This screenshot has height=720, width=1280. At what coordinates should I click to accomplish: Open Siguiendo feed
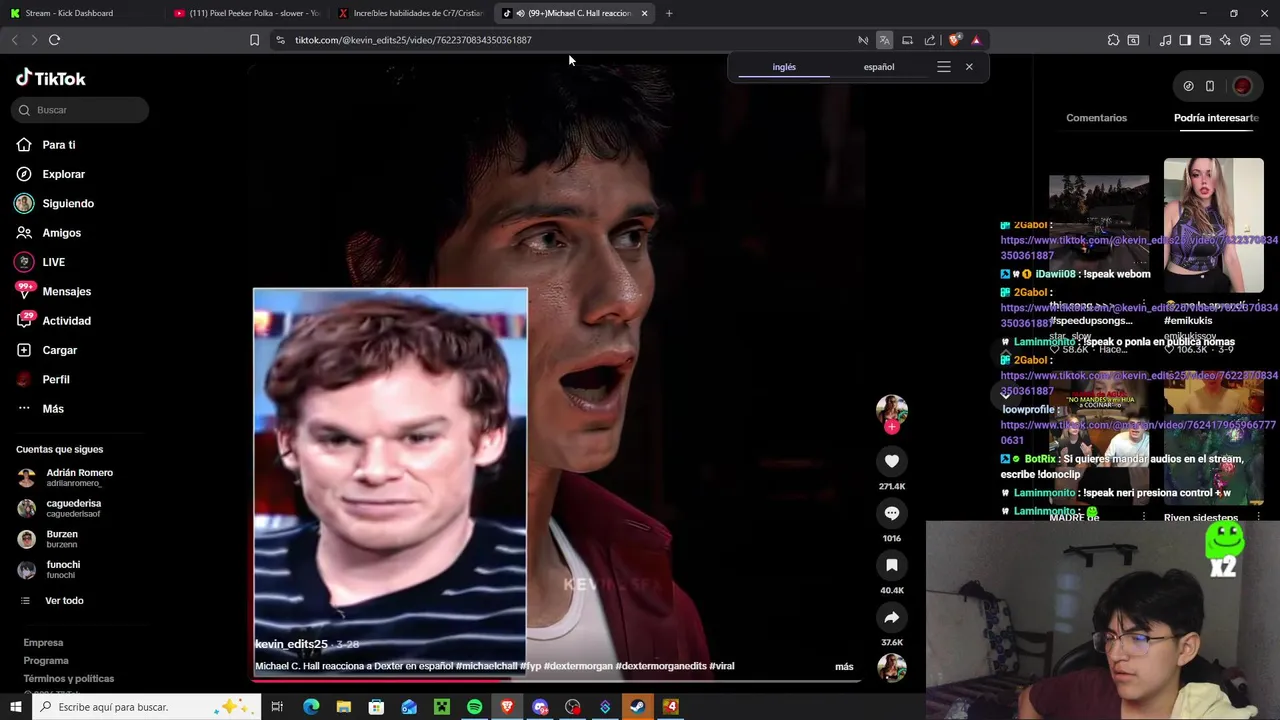click(67, 203)
